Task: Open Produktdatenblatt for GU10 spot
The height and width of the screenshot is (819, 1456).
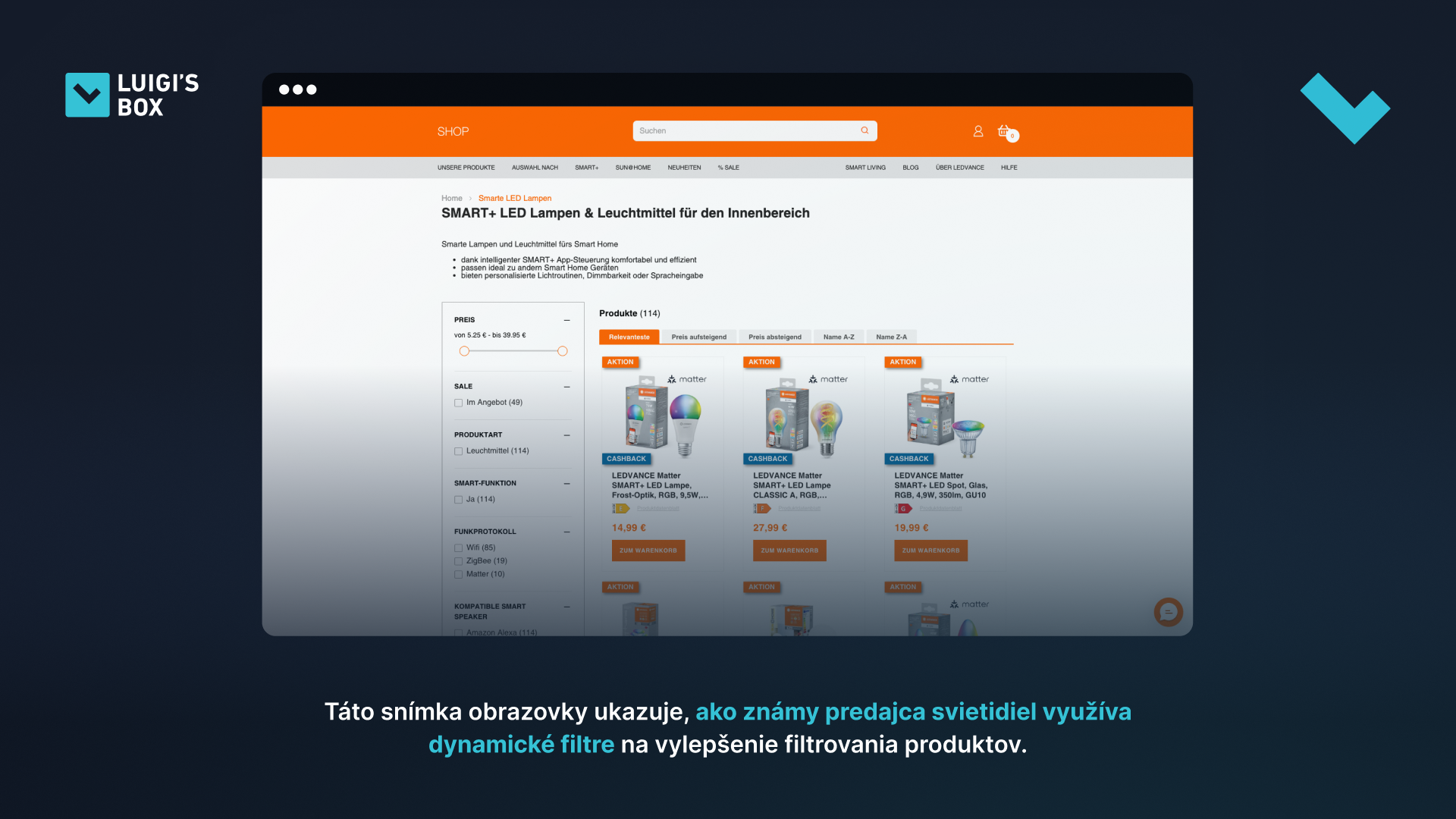Action: [x=940, y=509]
